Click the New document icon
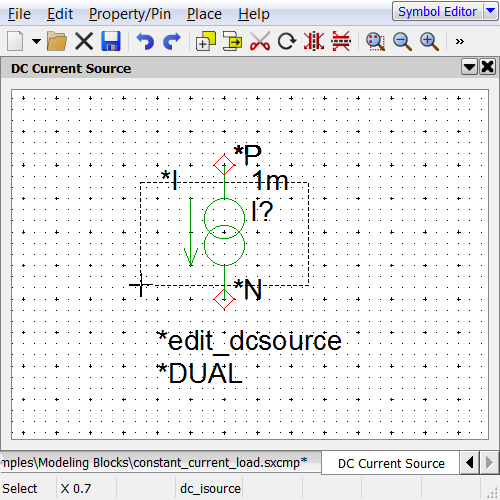The image size is (500, 500). point(15,41)
